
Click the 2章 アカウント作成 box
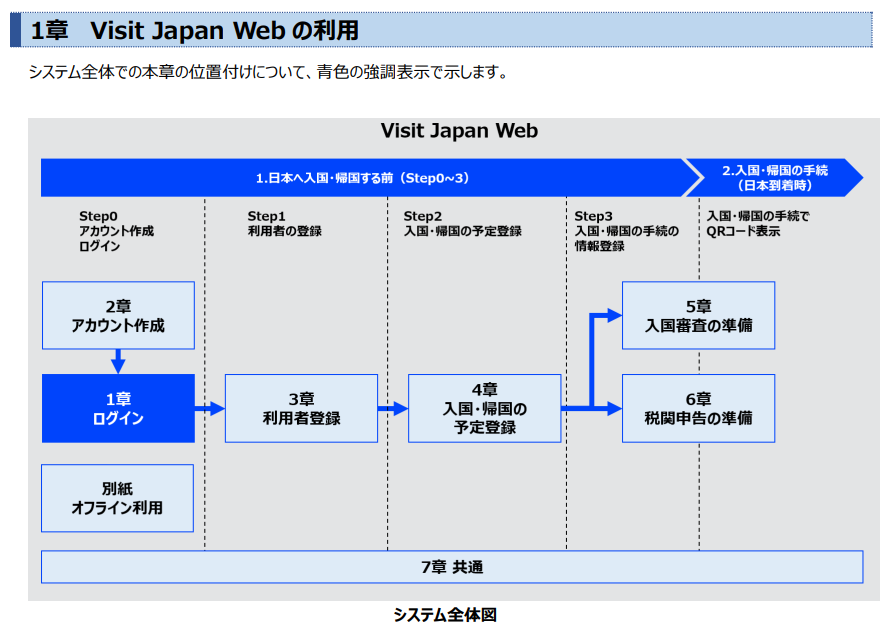click(118, 315)
